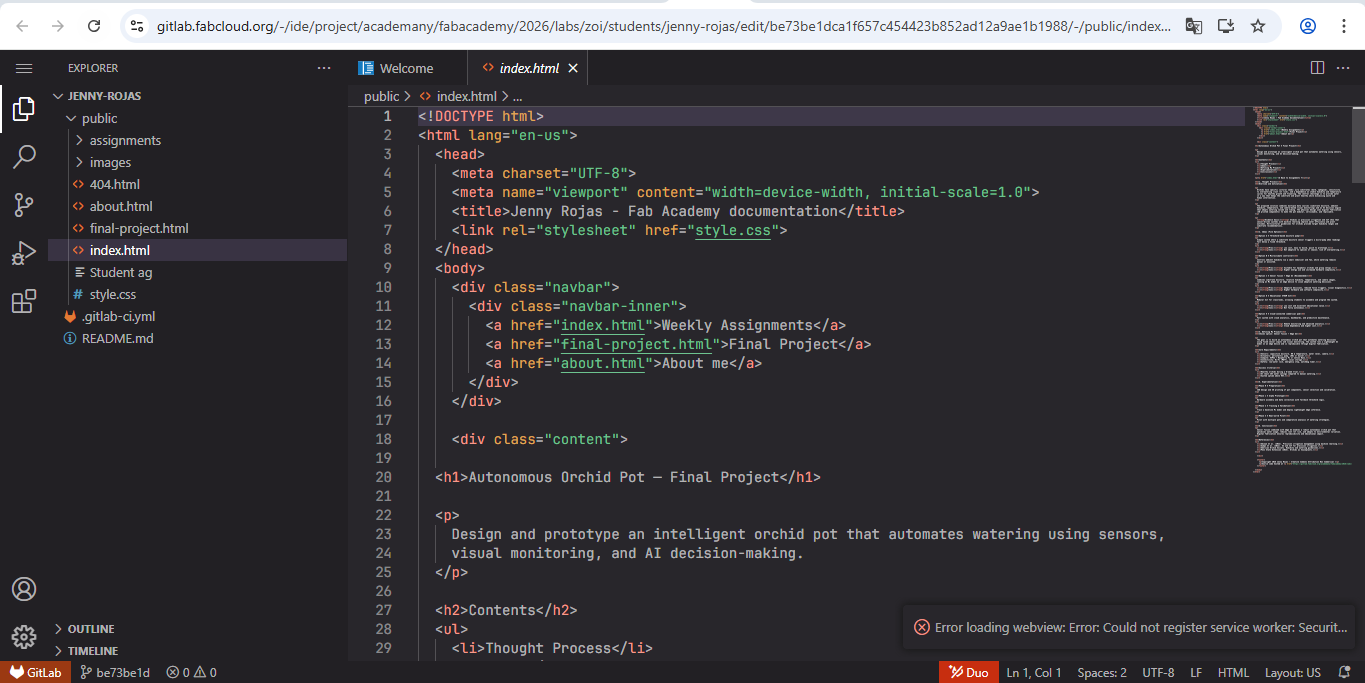Bookmark the page with the star icon
The height and width of the screenshot is (683, 1365).
1257,26
